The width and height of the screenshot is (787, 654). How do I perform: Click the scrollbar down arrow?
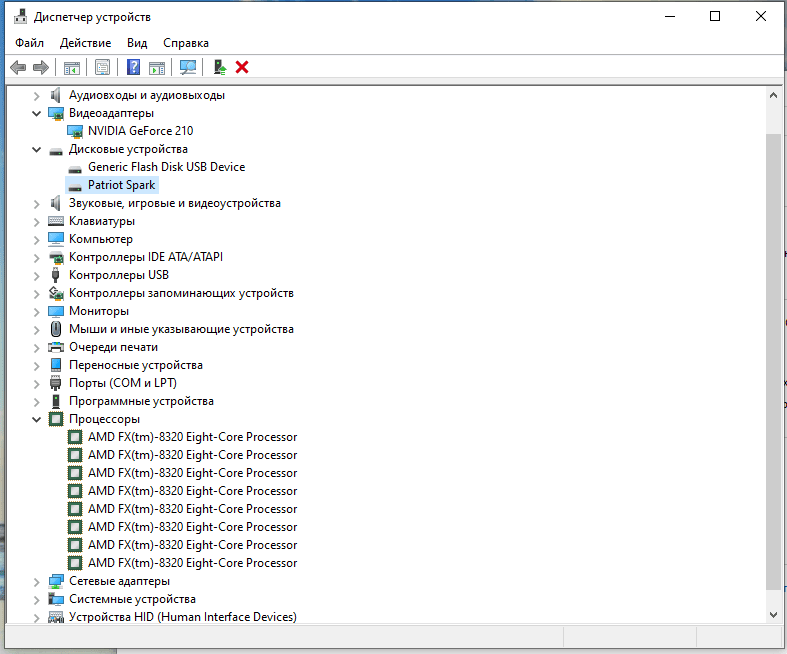point(773,615)
